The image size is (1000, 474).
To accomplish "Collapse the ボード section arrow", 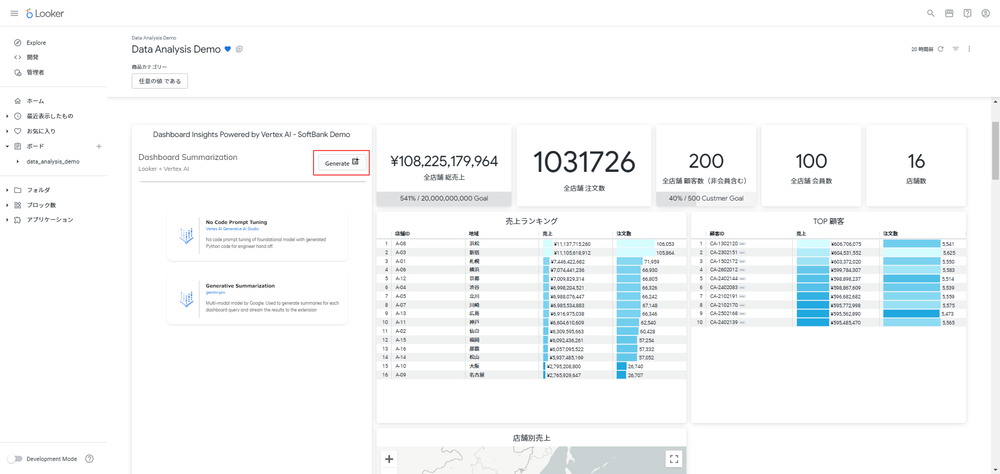I will [x=7, y=146].
